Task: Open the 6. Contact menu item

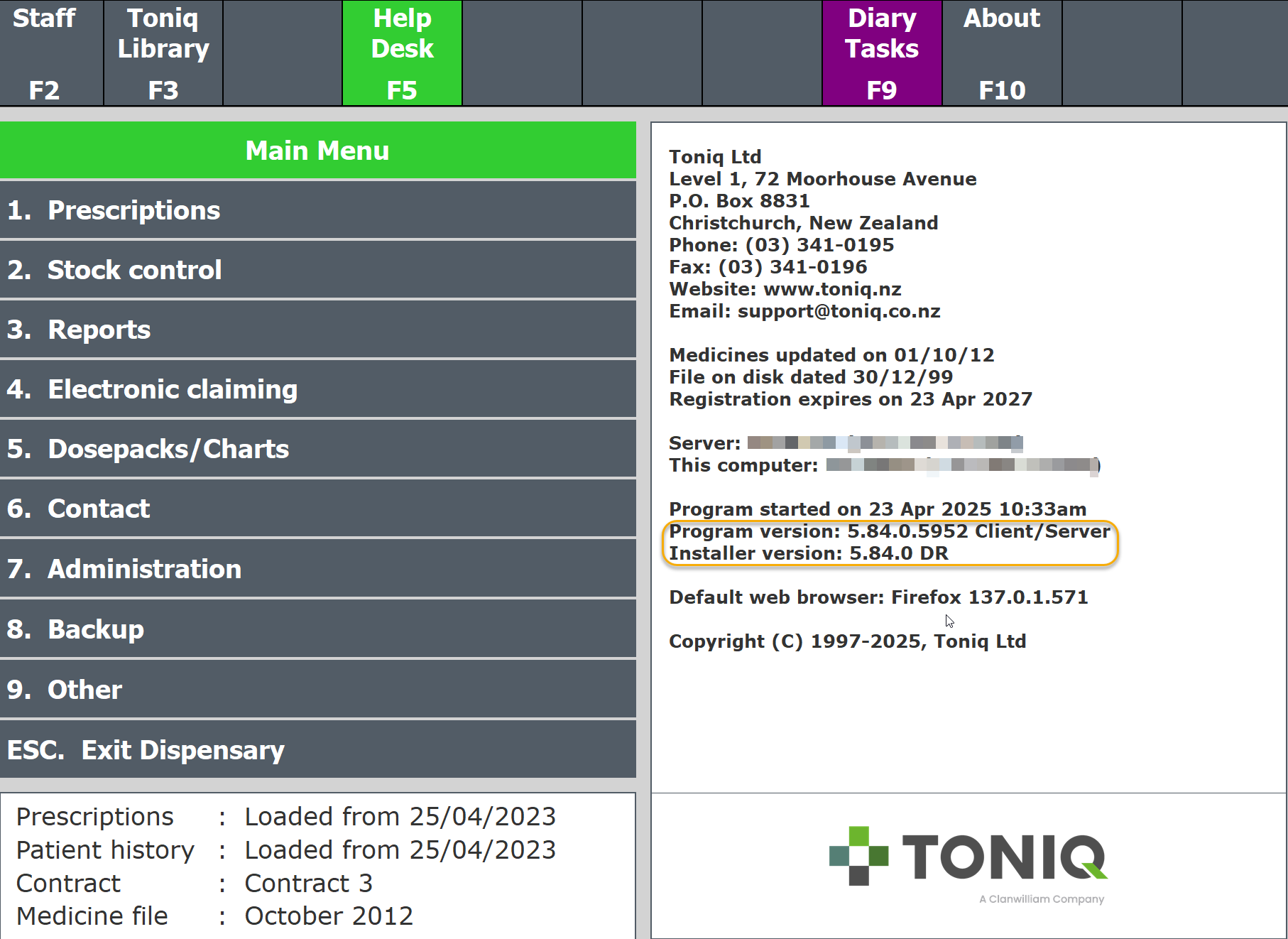Action: pyautogui.click(x=318, y=509)
